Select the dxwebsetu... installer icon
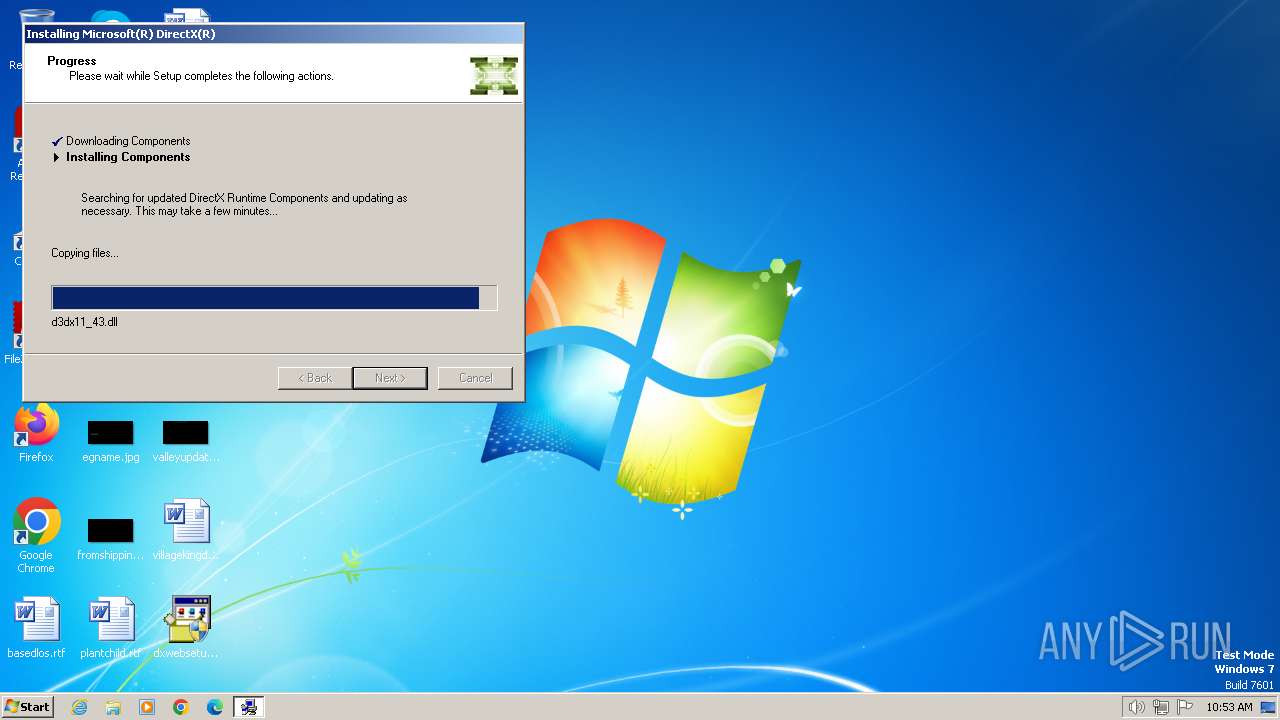Screen dimensions: 1280x720 185,629
